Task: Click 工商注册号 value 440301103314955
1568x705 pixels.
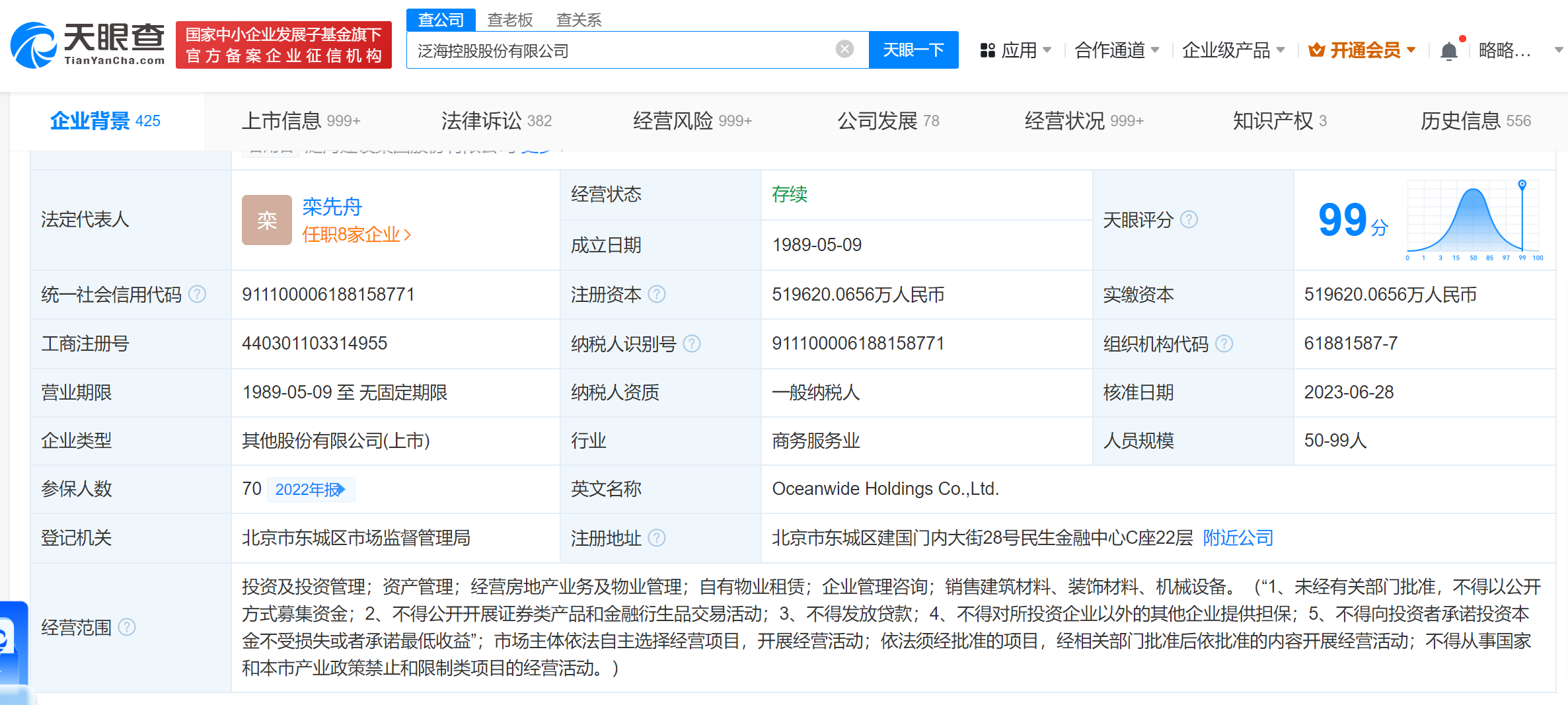Action: coord(315,344)
